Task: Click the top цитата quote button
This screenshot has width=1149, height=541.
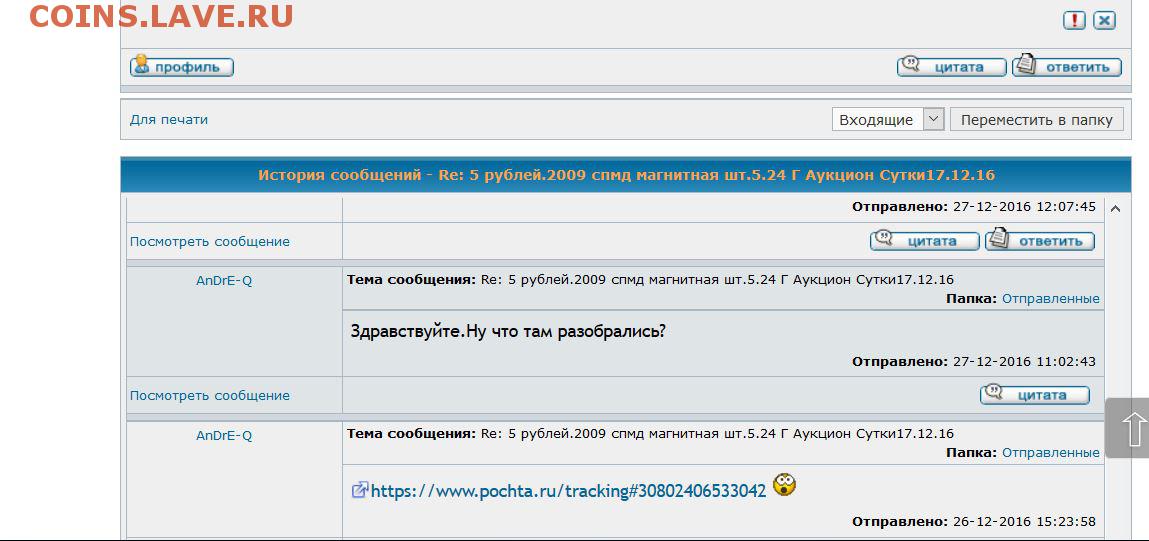Action: (x=951, y=67)
